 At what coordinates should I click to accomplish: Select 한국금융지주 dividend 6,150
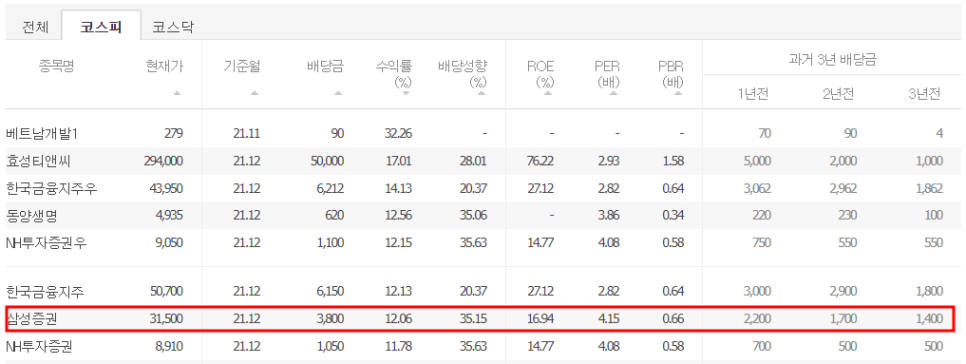point(330,291)
